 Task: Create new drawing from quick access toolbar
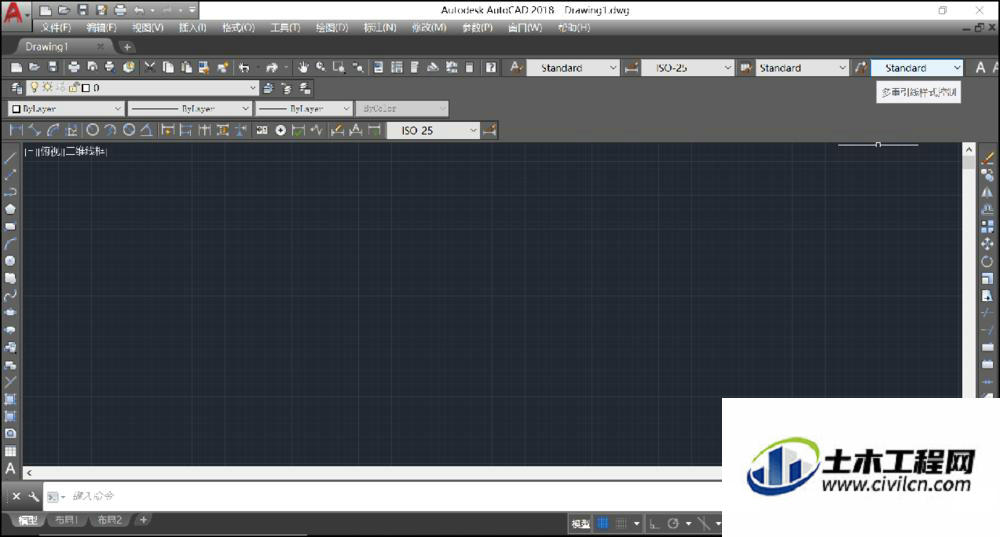click(x=45, y=10)
